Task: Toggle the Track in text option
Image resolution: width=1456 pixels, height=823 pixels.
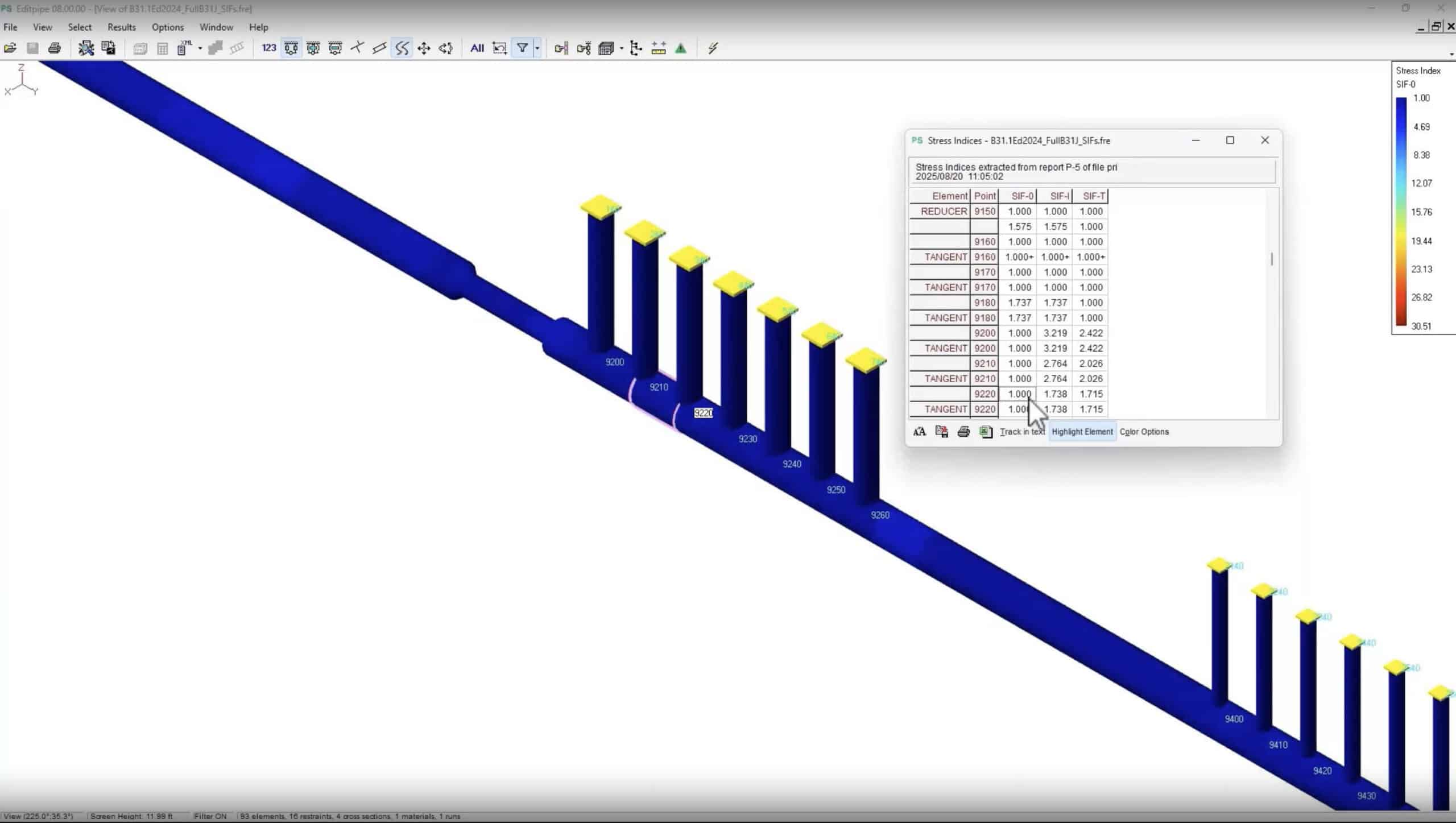Action: [x=1021, y=432]
